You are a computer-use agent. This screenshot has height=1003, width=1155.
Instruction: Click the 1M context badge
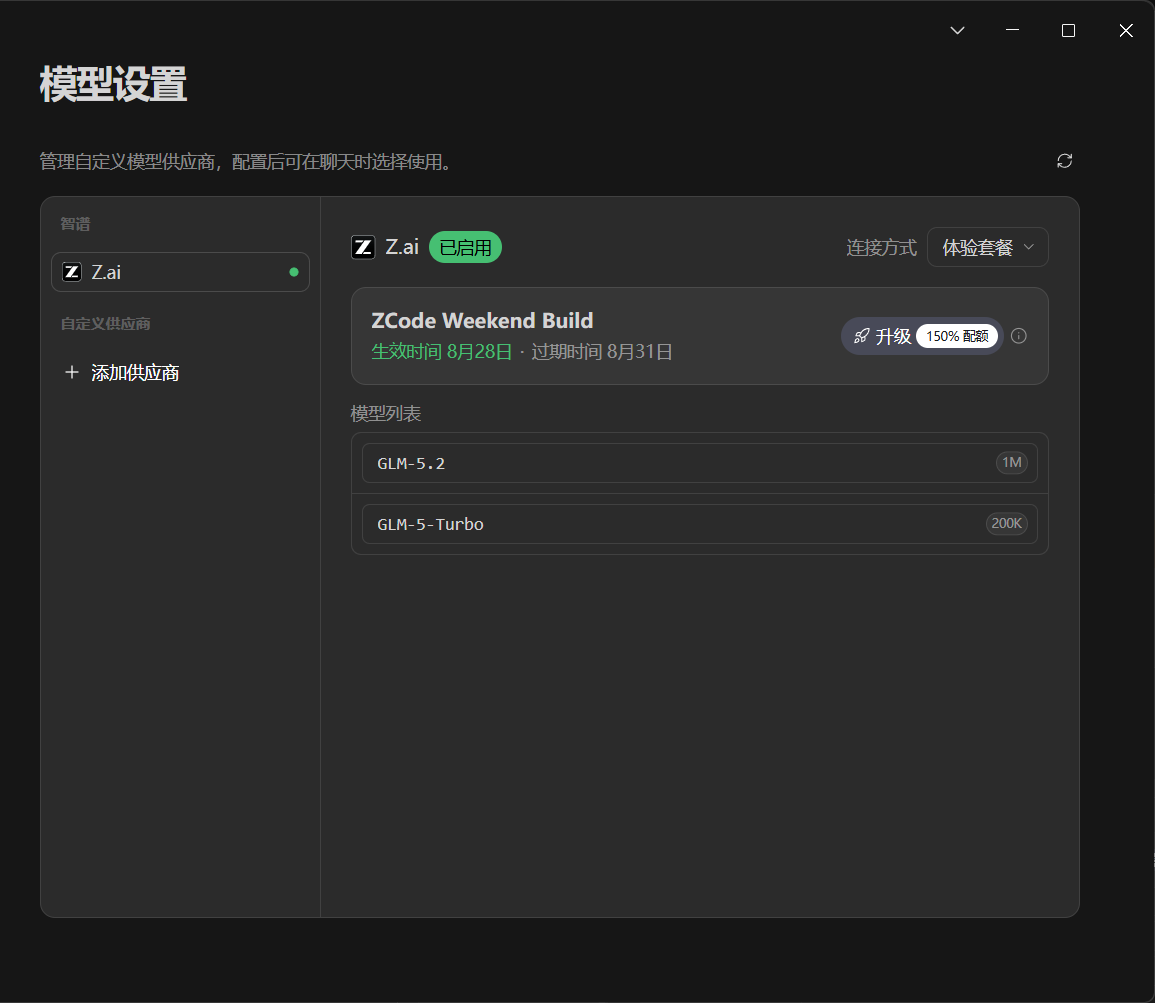coord(1011,462)
